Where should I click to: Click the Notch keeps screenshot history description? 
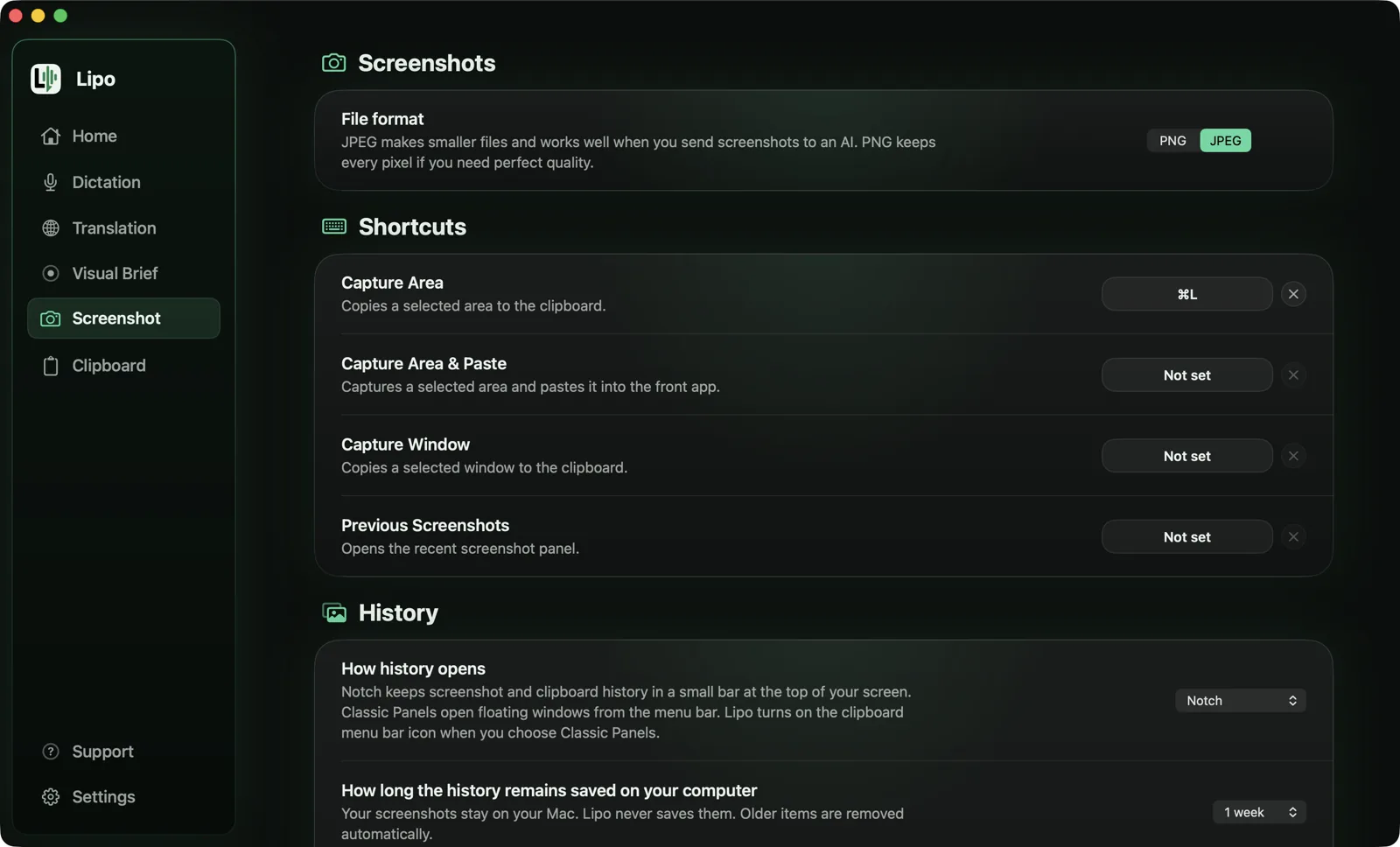pyautogui.click(x=626, y=712)
